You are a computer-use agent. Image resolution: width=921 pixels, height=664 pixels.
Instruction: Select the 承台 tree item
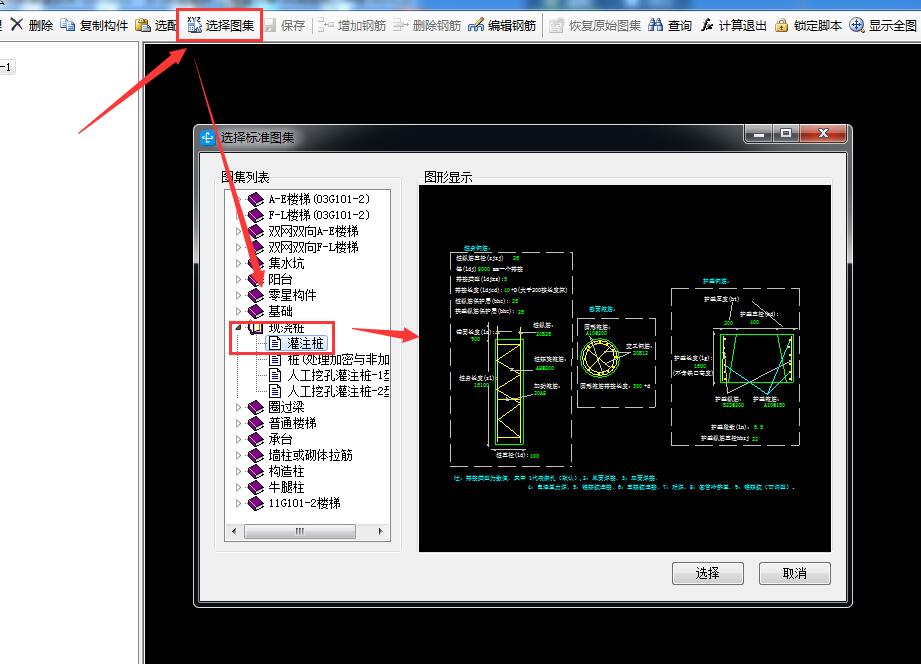point(280,439)
